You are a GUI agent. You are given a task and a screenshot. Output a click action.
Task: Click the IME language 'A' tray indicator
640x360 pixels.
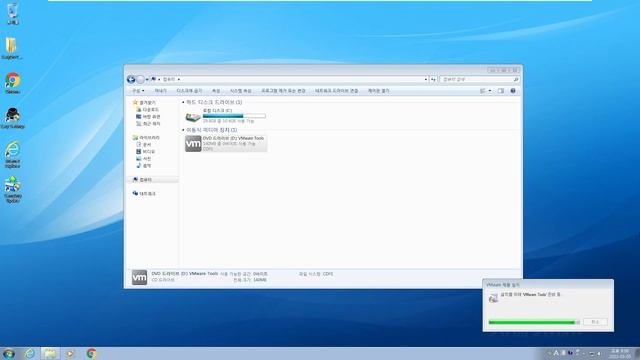click(556, 353)
